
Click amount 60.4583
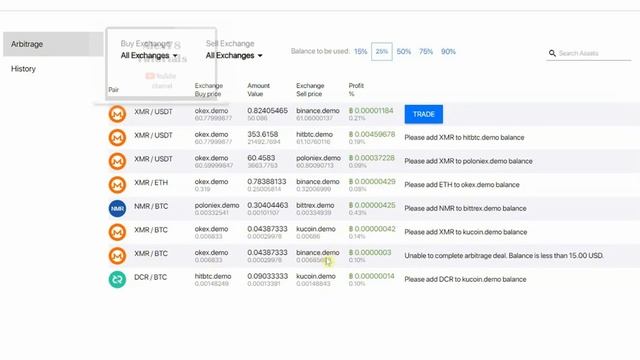click(x=261, y=158)
